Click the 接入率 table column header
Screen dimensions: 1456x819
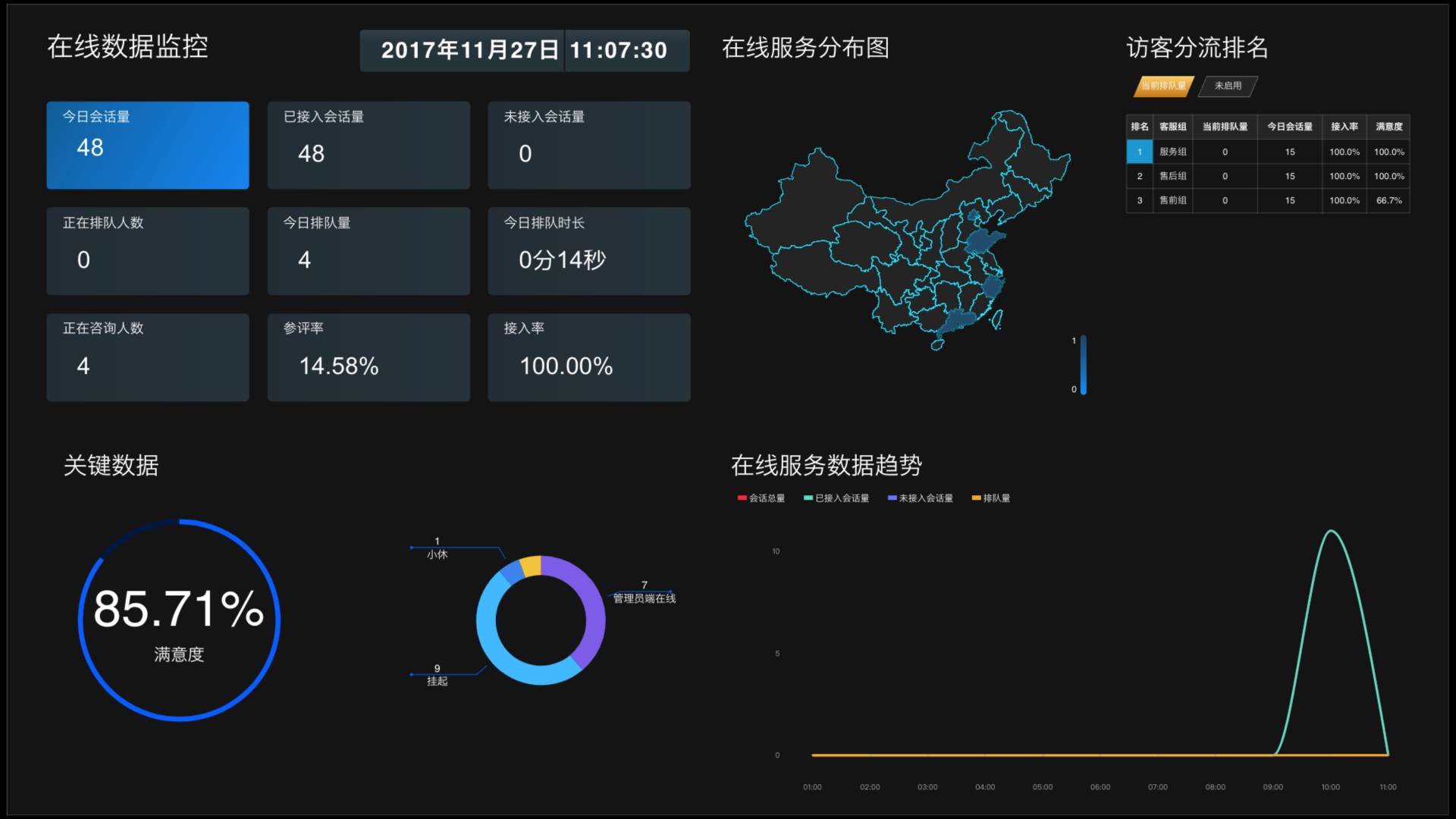[x=1345, y=127]
